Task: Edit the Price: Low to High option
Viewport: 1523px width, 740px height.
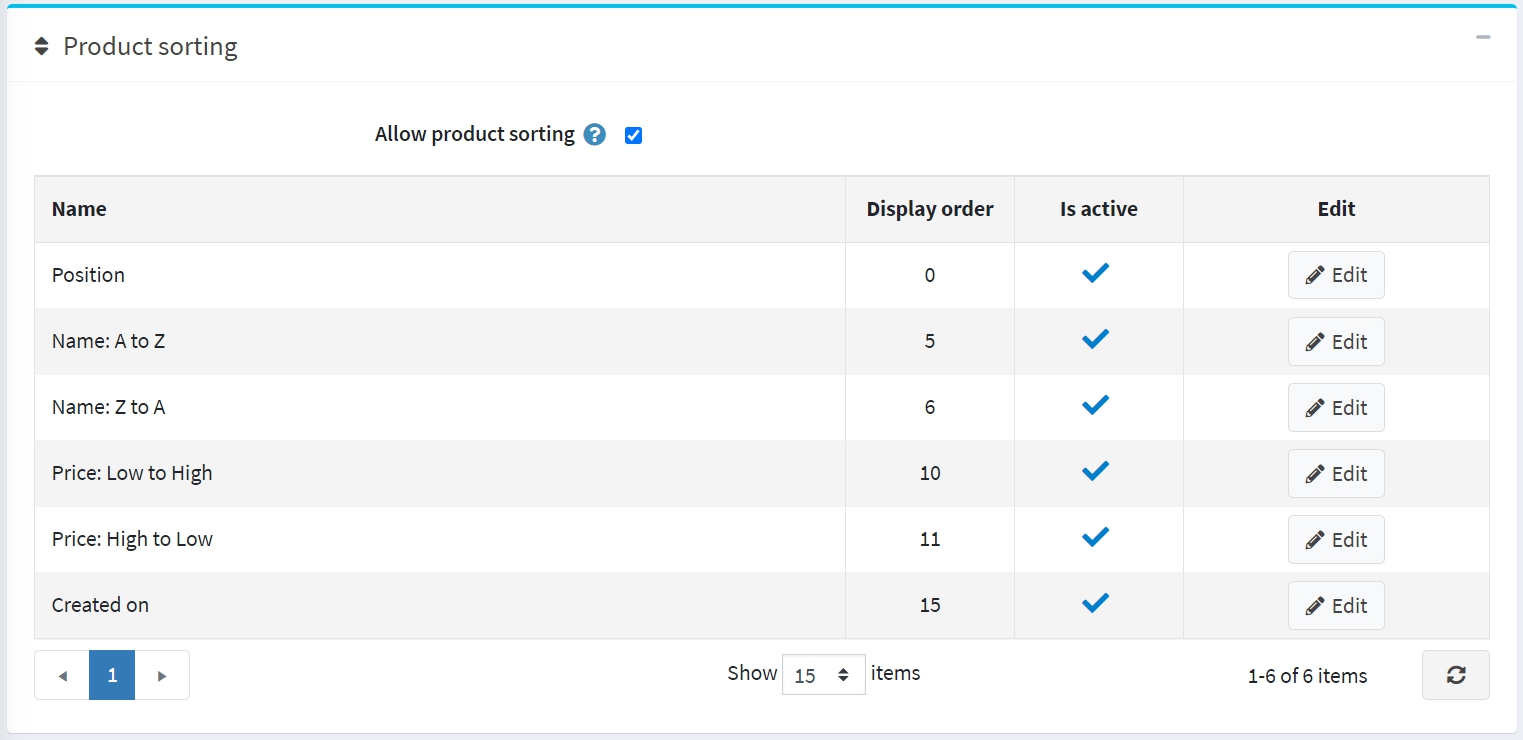Action: pyautogui.click(x=1335, y=473)
